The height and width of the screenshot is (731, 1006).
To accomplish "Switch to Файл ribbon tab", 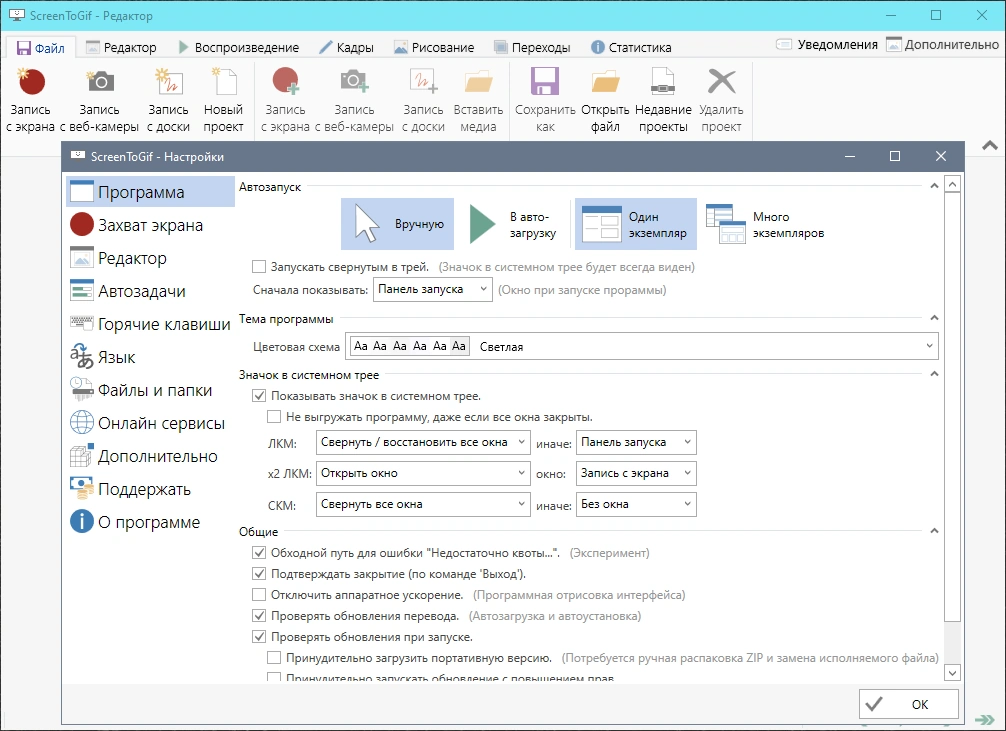I will click(x=40, y=47).
